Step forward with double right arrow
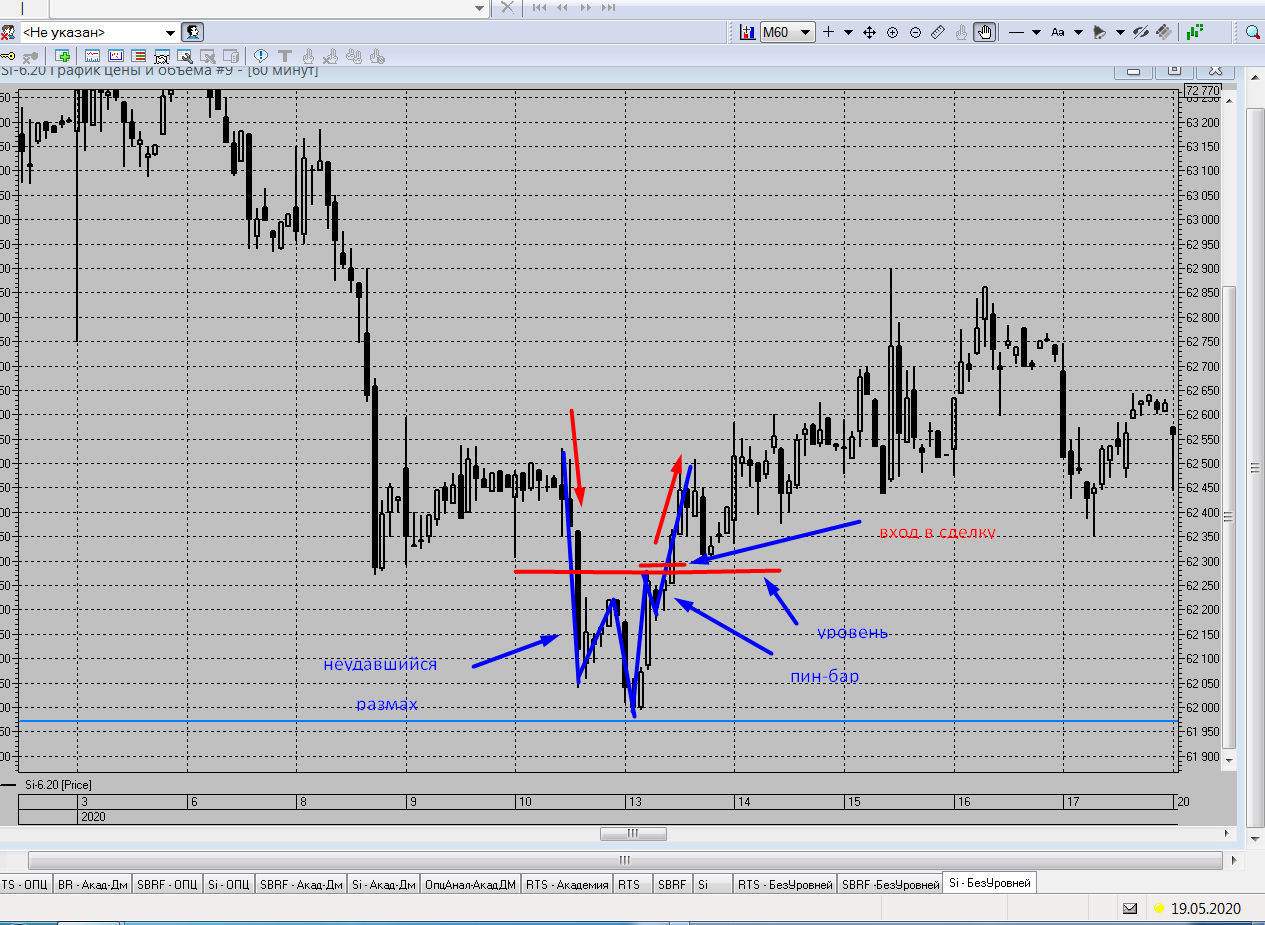 click(x=586, y=7)
